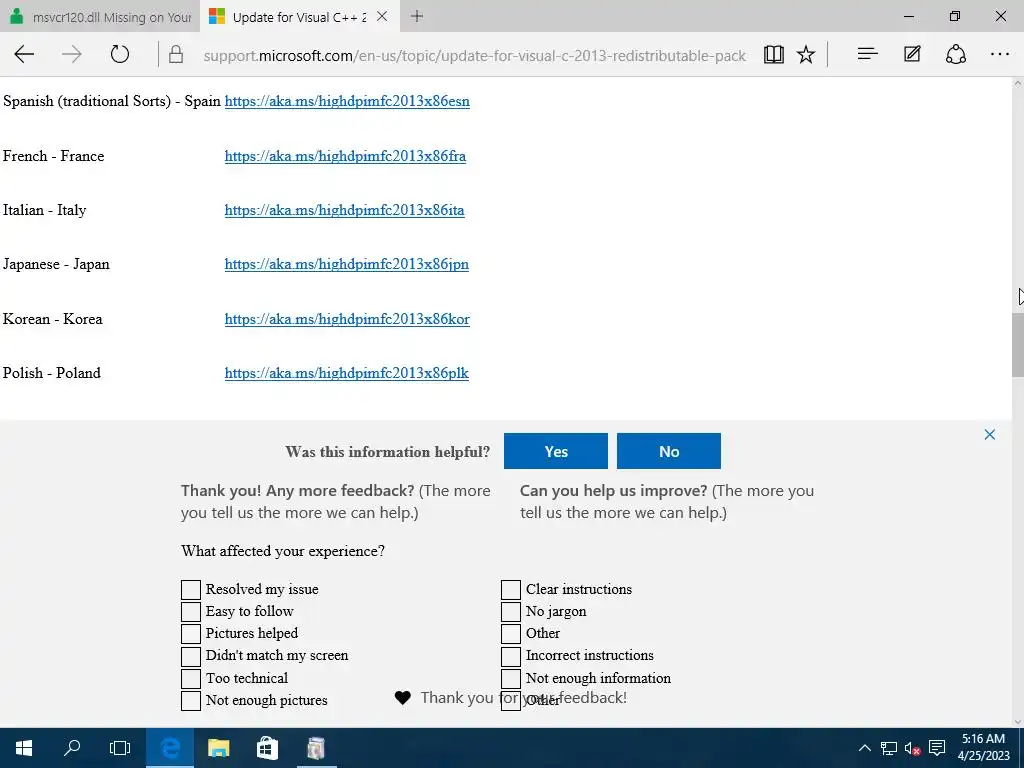Open a new tab with the plus icon
Screen dimensions: 1024x768
click(417, 16)
